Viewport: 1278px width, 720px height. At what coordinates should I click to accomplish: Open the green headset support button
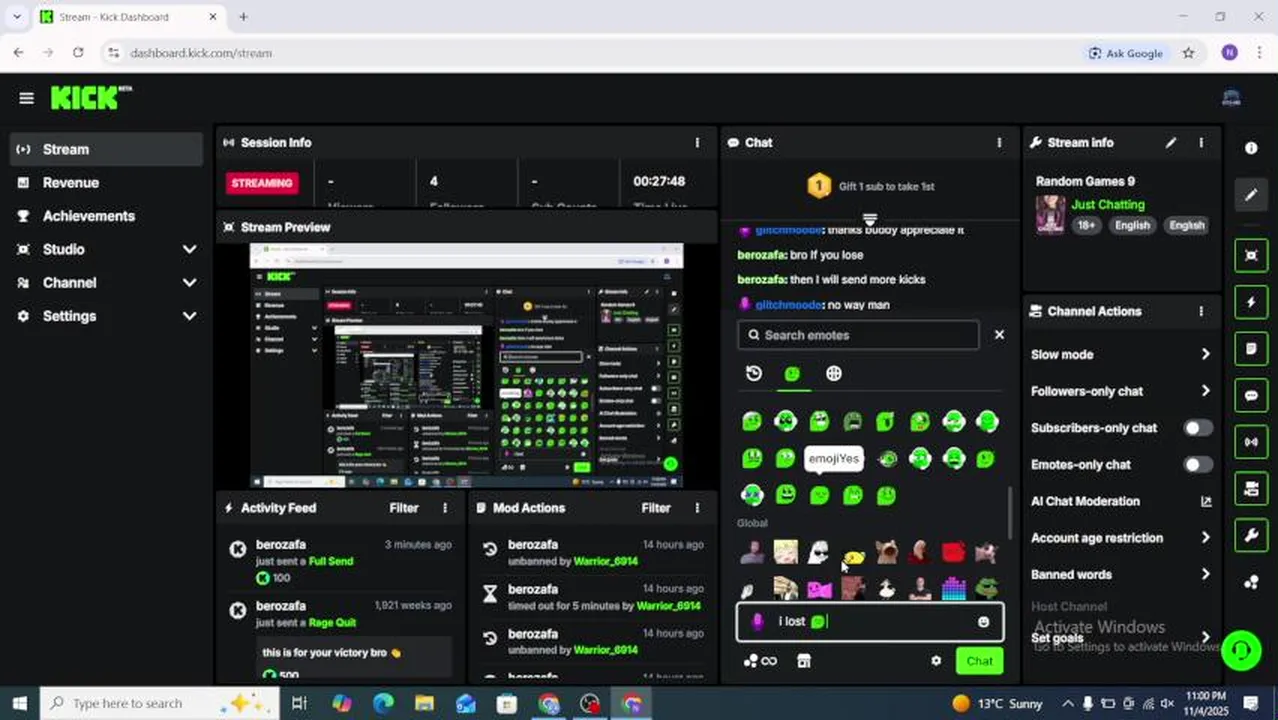point(1241,650)
